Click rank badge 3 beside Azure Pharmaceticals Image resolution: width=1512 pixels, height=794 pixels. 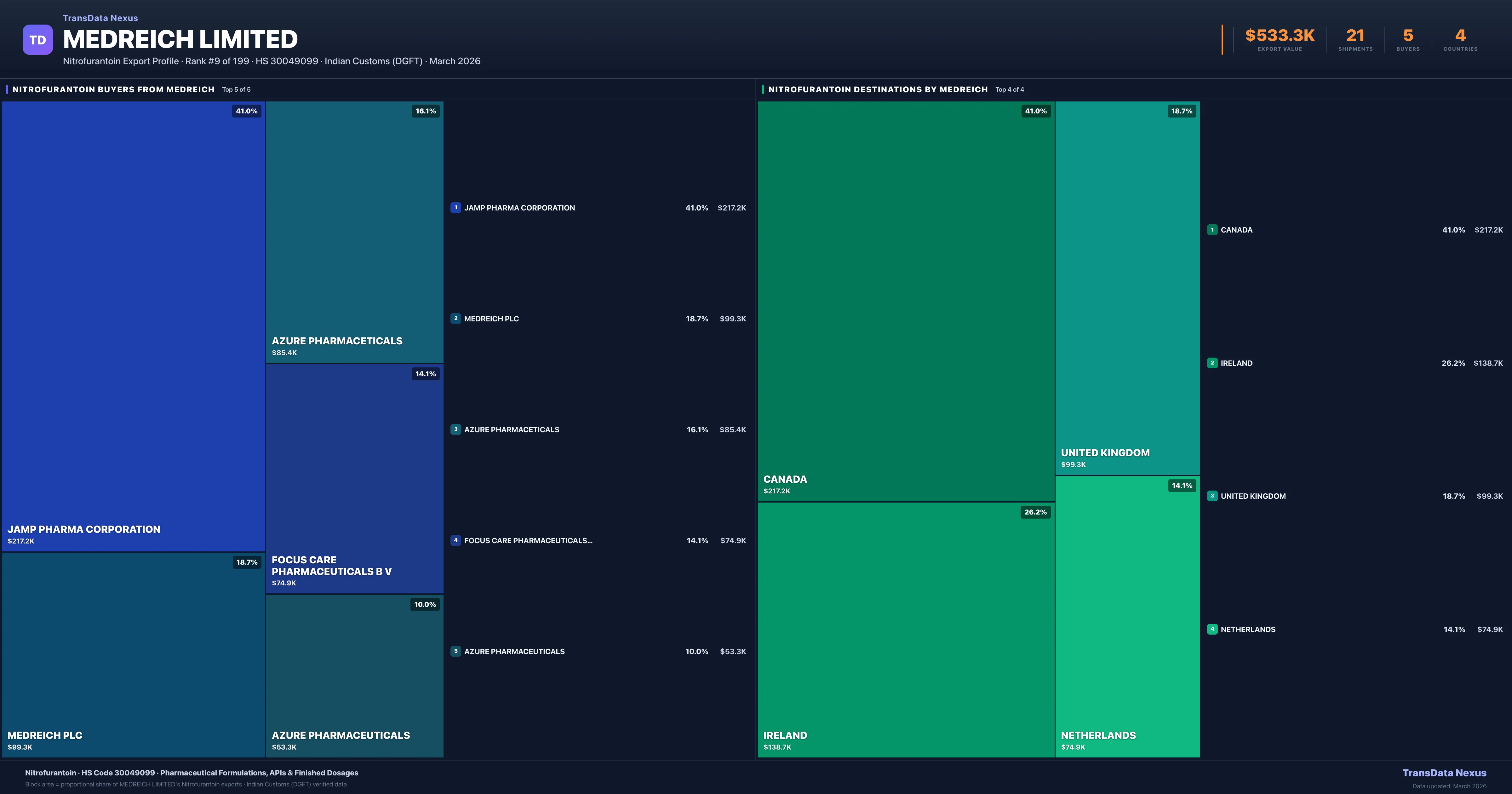pyautogui.click(x=455, y=429)
